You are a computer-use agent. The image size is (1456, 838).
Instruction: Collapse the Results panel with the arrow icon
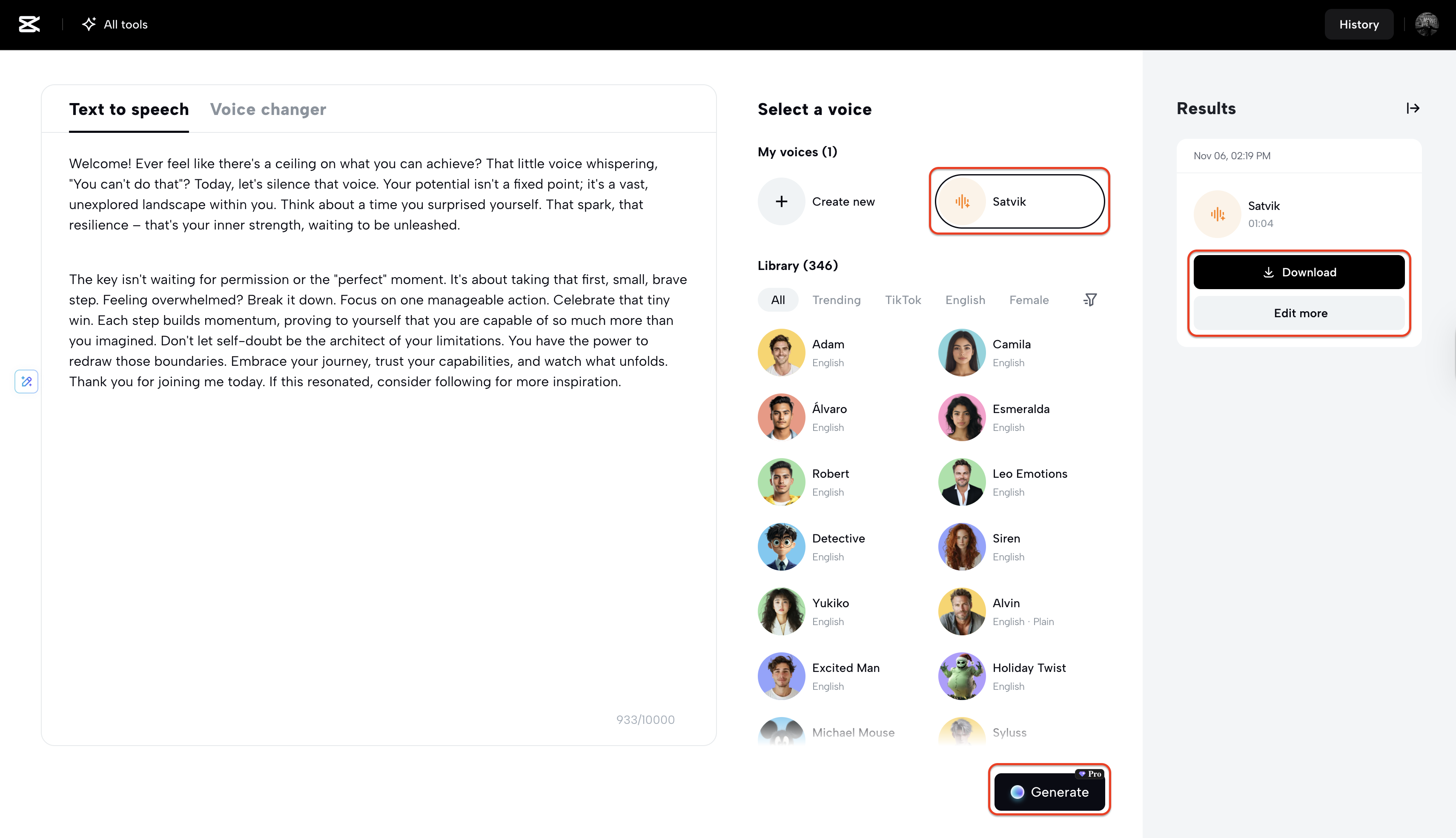[1413, 108]
